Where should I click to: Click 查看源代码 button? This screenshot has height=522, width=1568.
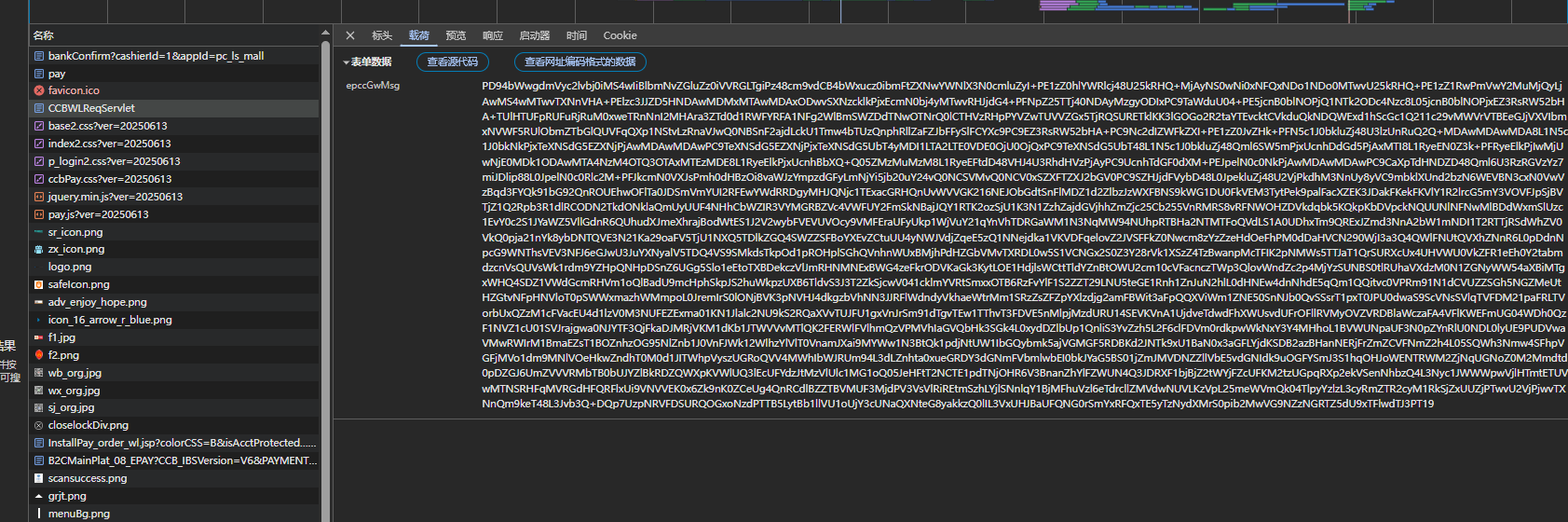click(452, 62)
